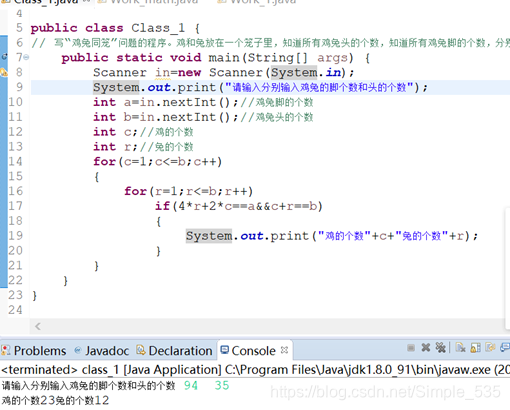This screenshot has height=410, width=510.
Task: Open the Problems tab
Action: click(x=34, y=351)
